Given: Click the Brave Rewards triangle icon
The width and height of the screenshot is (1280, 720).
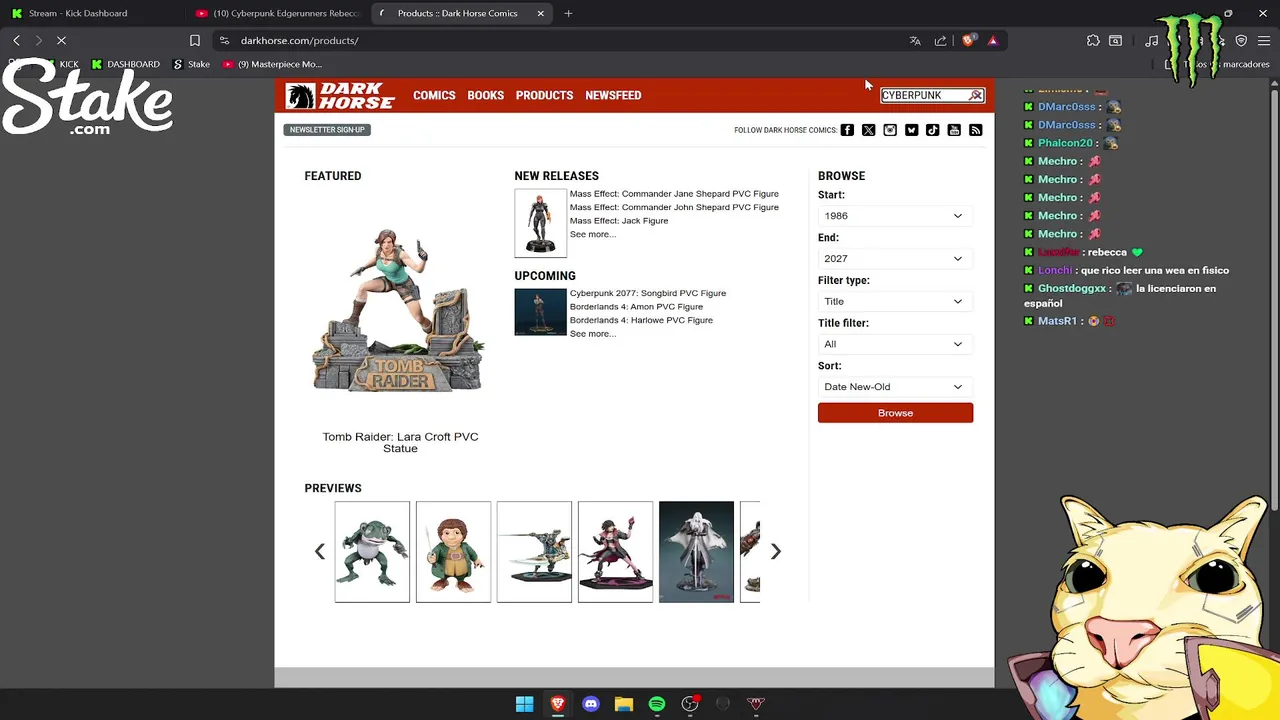Looking at the screenshot, I should [x=993, y=41].
